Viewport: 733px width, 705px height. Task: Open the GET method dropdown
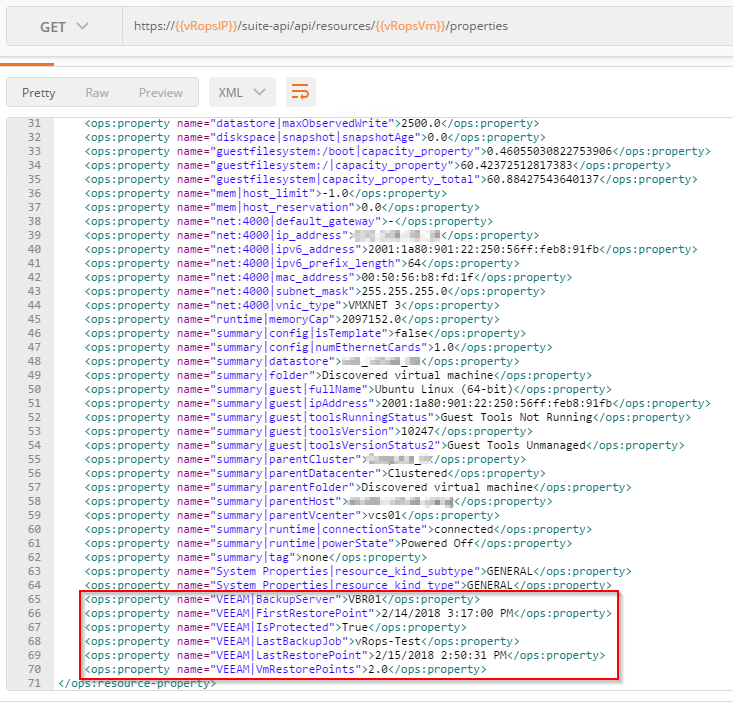pyautogui.click(x=63, y=26)
